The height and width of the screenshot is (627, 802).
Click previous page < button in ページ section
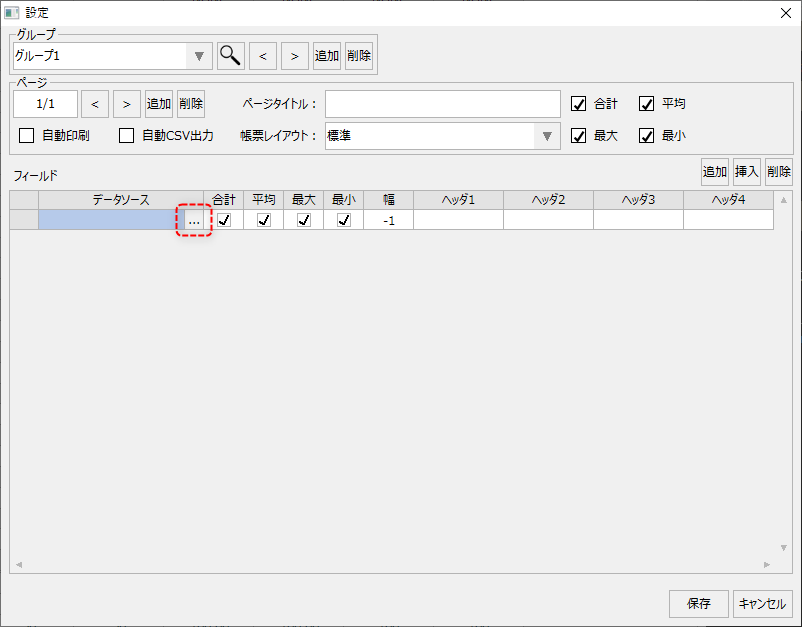tap(95, 104)
